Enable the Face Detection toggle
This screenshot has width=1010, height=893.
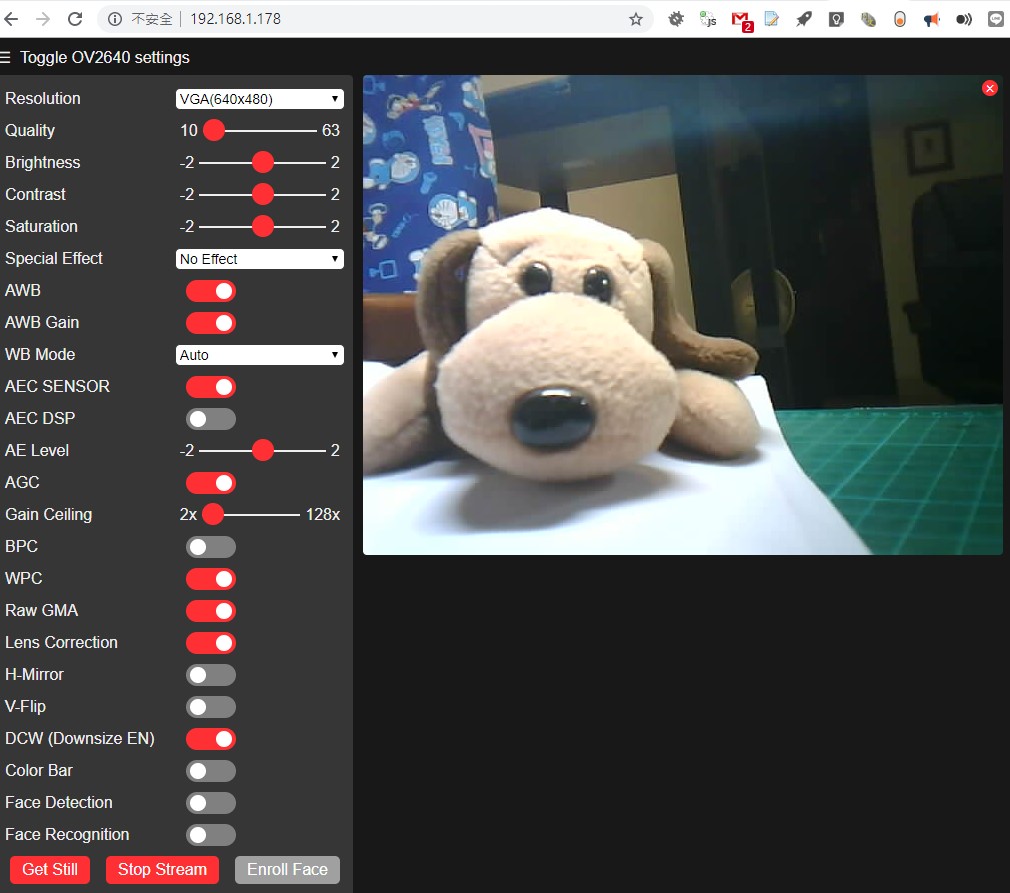coord(210,803)
